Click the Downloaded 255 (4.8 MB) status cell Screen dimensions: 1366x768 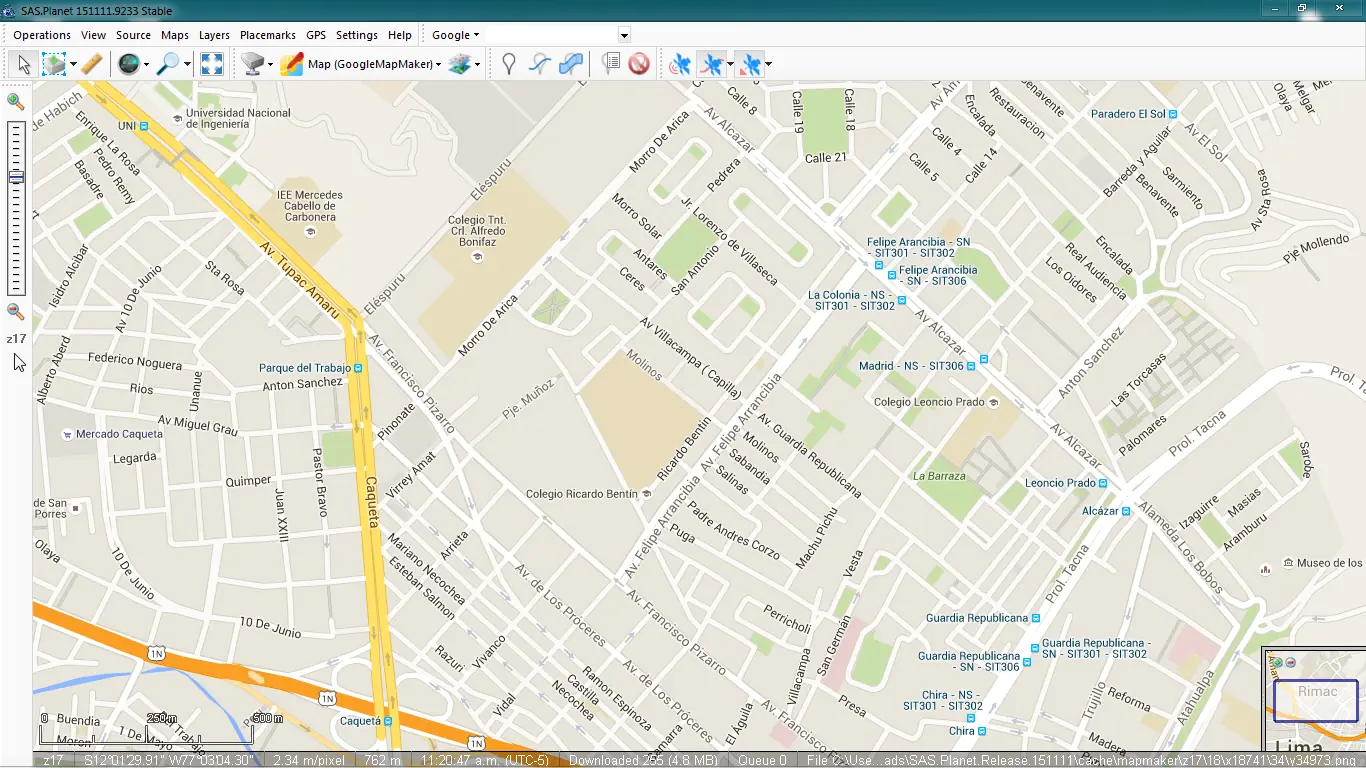coord(643,760)
